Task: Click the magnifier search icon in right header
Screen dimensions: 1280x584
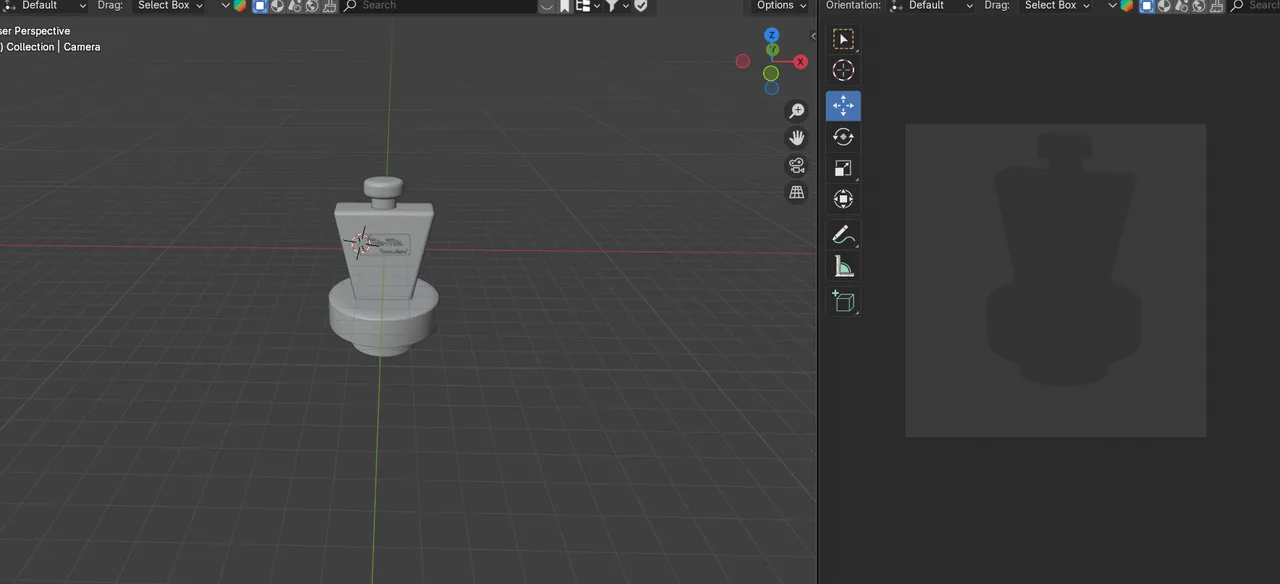Action: (x=1236, y=5)
